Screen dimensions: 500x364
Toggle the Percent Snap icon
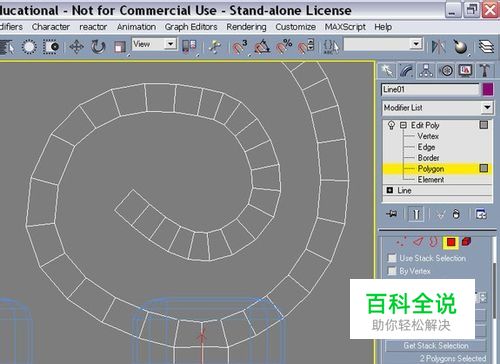(x=284, y=46)
